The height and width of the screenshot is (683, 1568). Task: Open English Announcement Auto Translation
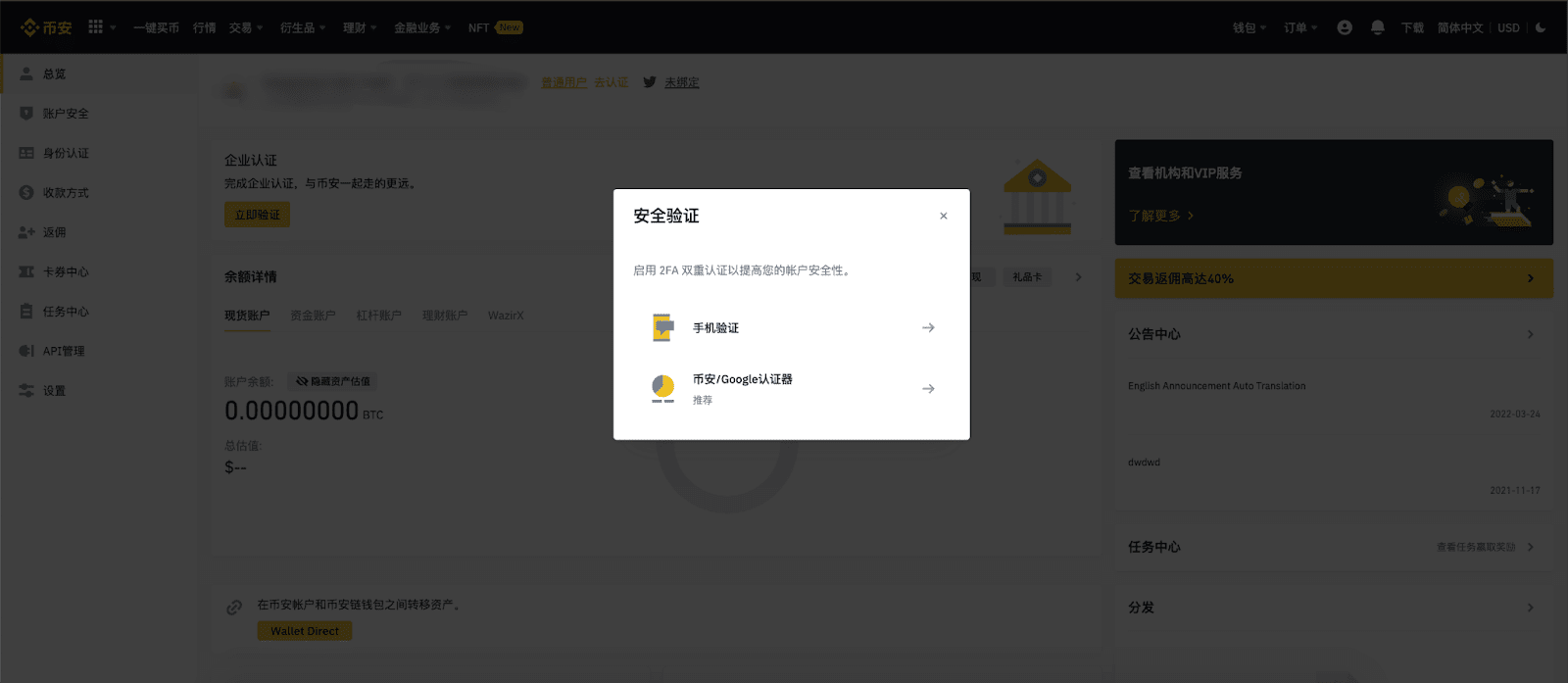[1216, 386]
